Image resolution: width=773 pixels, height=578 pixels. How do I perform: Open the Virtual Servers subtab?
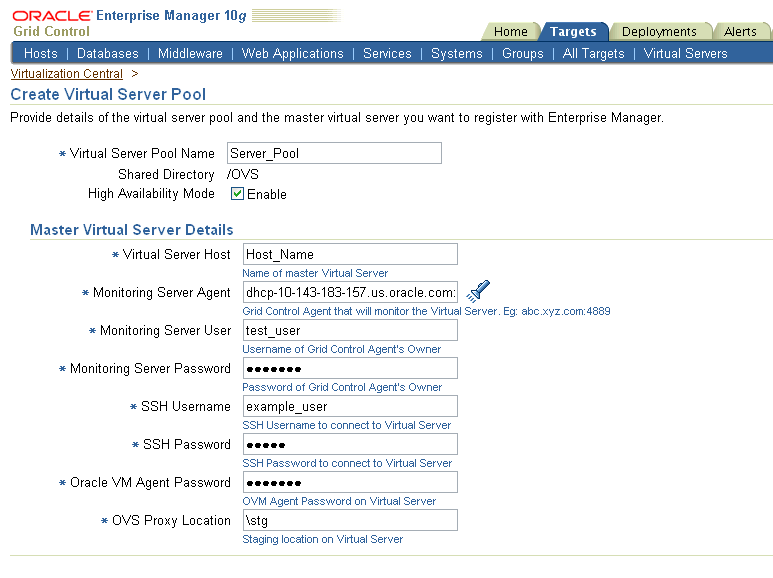click(x=685, y=53)
